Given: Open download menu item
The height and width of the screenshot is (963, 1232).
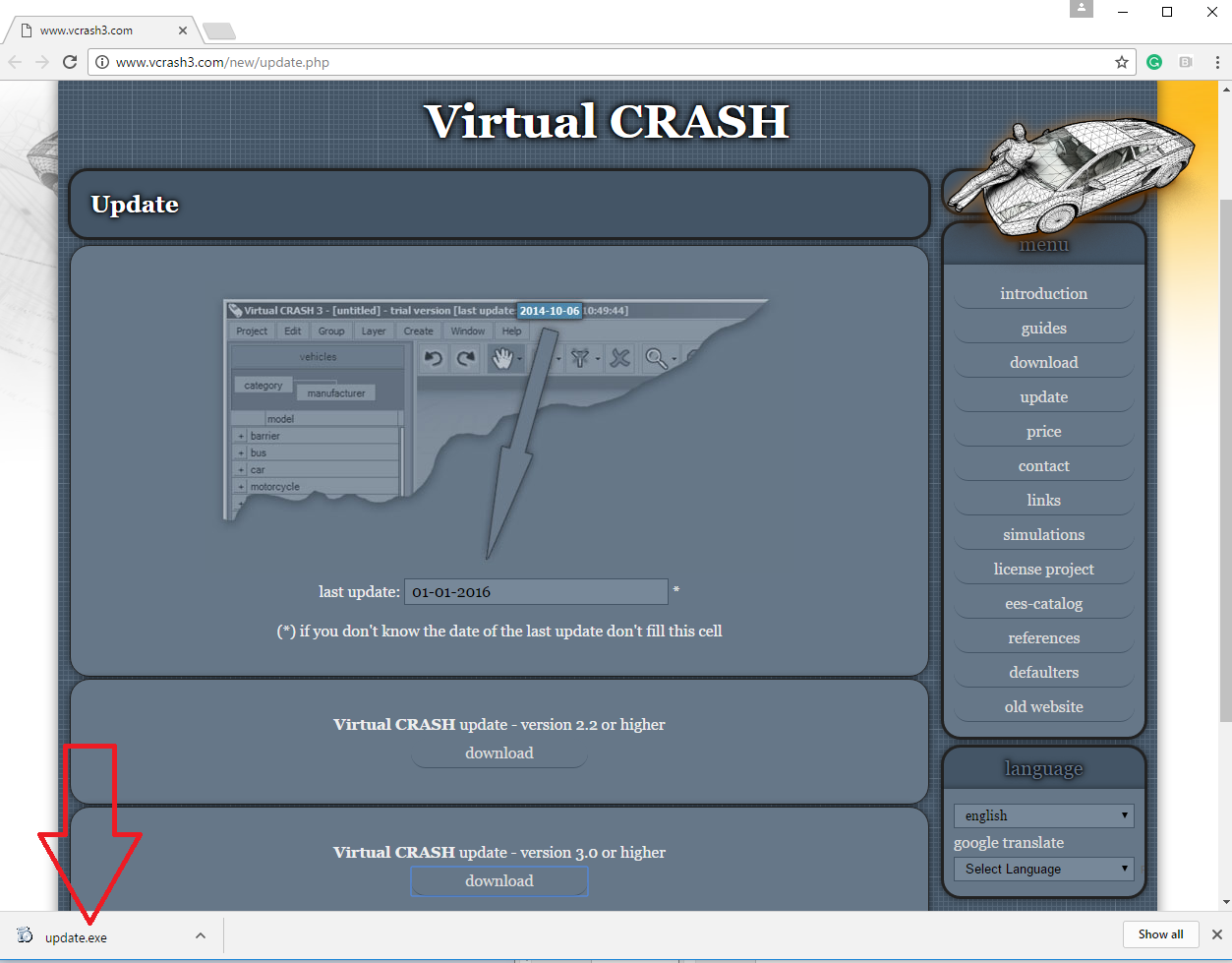Looking at the screenshot, I should 1044,362.
